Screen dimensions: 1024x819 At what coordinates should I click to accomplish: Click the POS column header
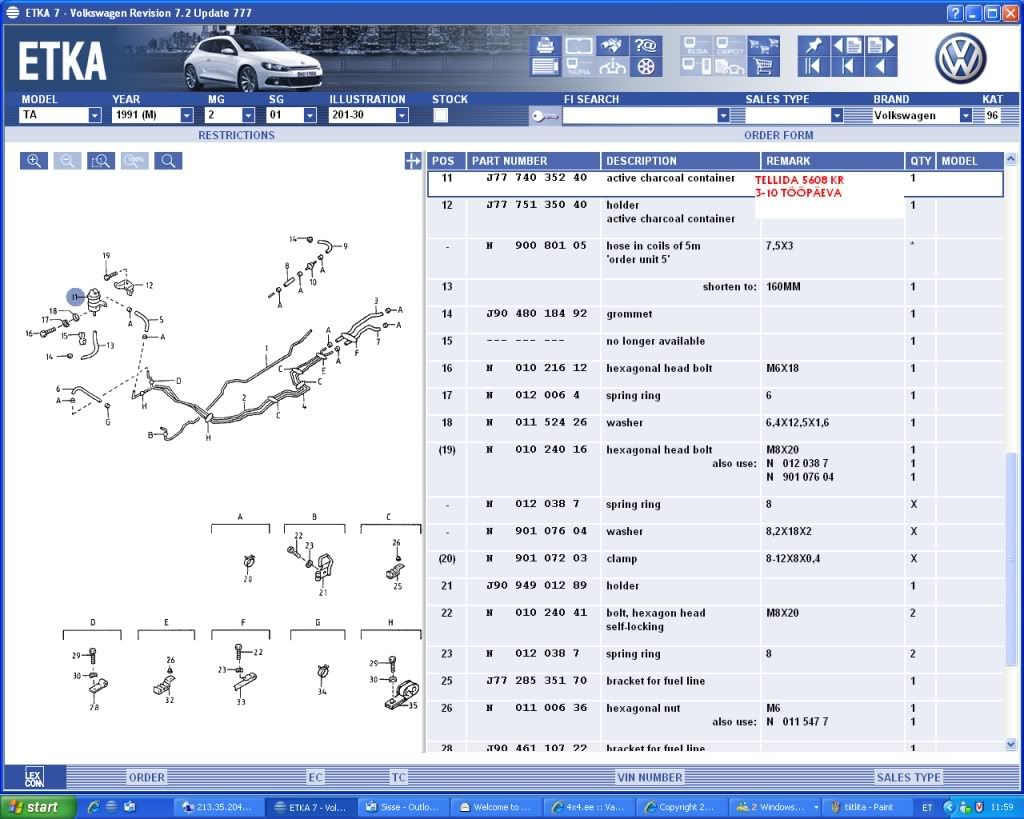447,161
